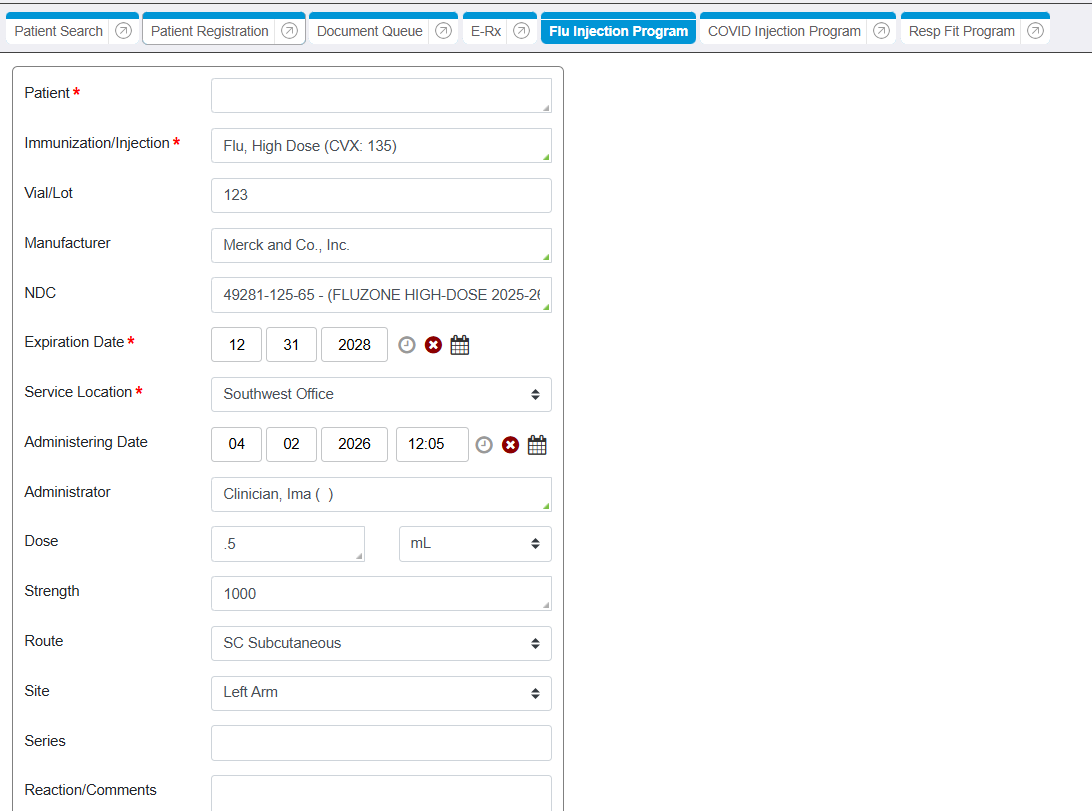Viewport: 1092px width, 811px height.
Task: Pop out the Resp Fit Program tab icon
Action: click(x=1035, y=31)
